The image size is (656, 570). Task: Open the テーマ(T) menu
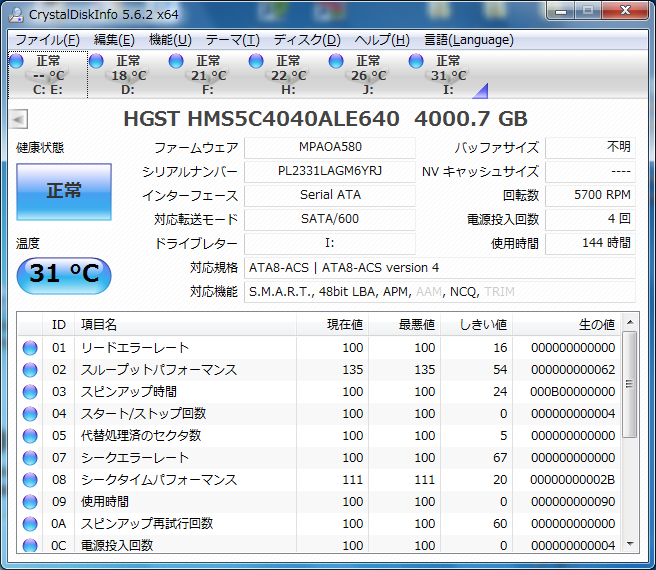[232, 40]
